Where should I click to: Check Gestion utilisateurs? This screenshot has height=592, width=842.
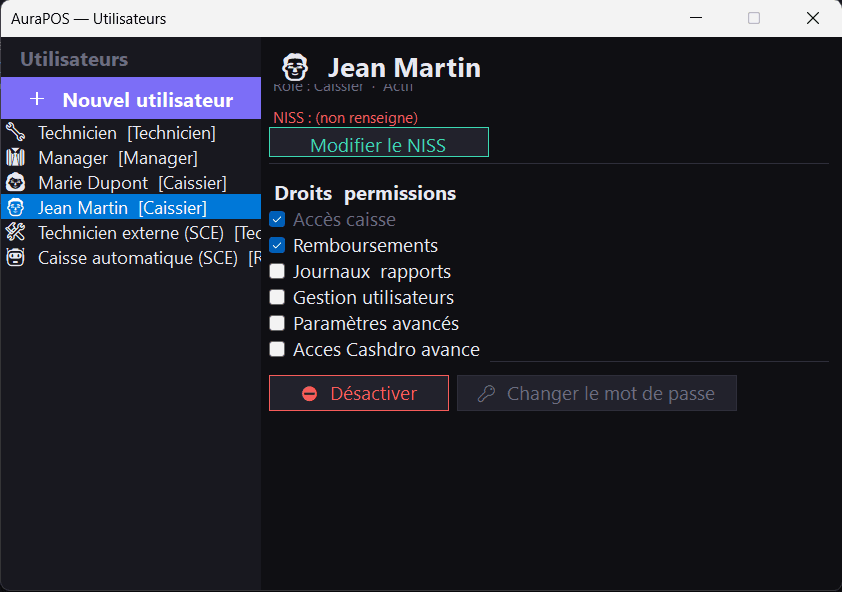(277, 297)
